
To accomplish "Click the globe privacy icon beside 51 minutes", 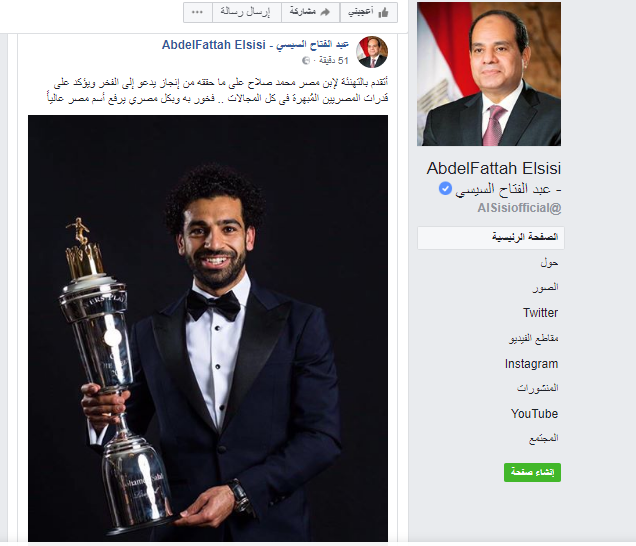I will point(306,60).
